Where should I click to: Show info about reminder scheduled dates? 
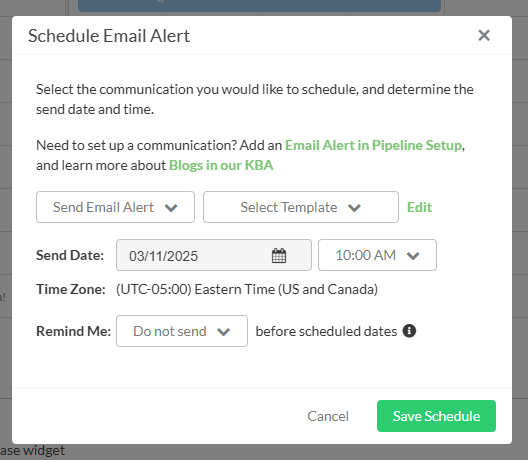pyautogui.click(x=409, y=331)
